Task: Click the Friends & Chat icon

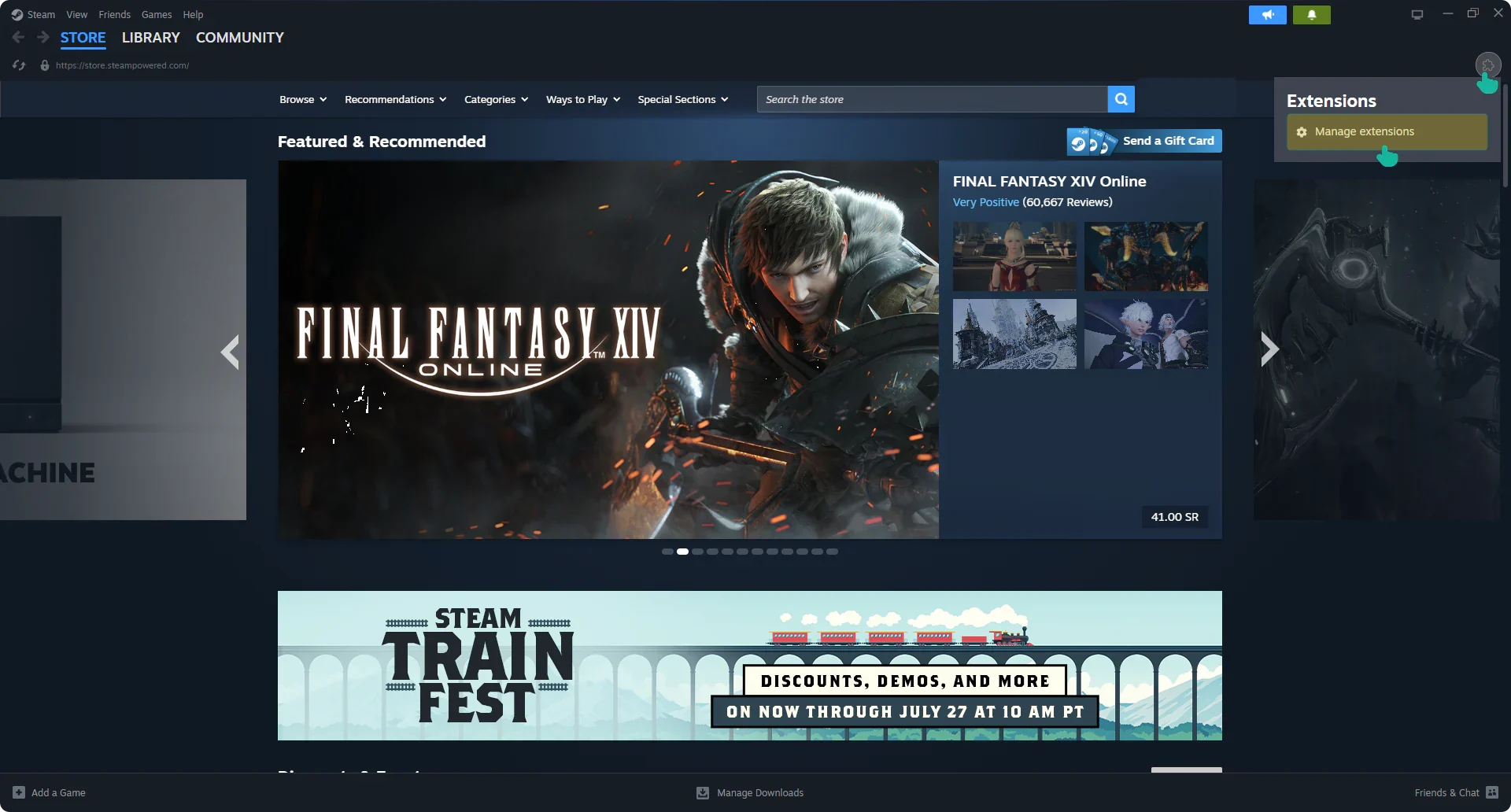Action: pos(1492,792)
